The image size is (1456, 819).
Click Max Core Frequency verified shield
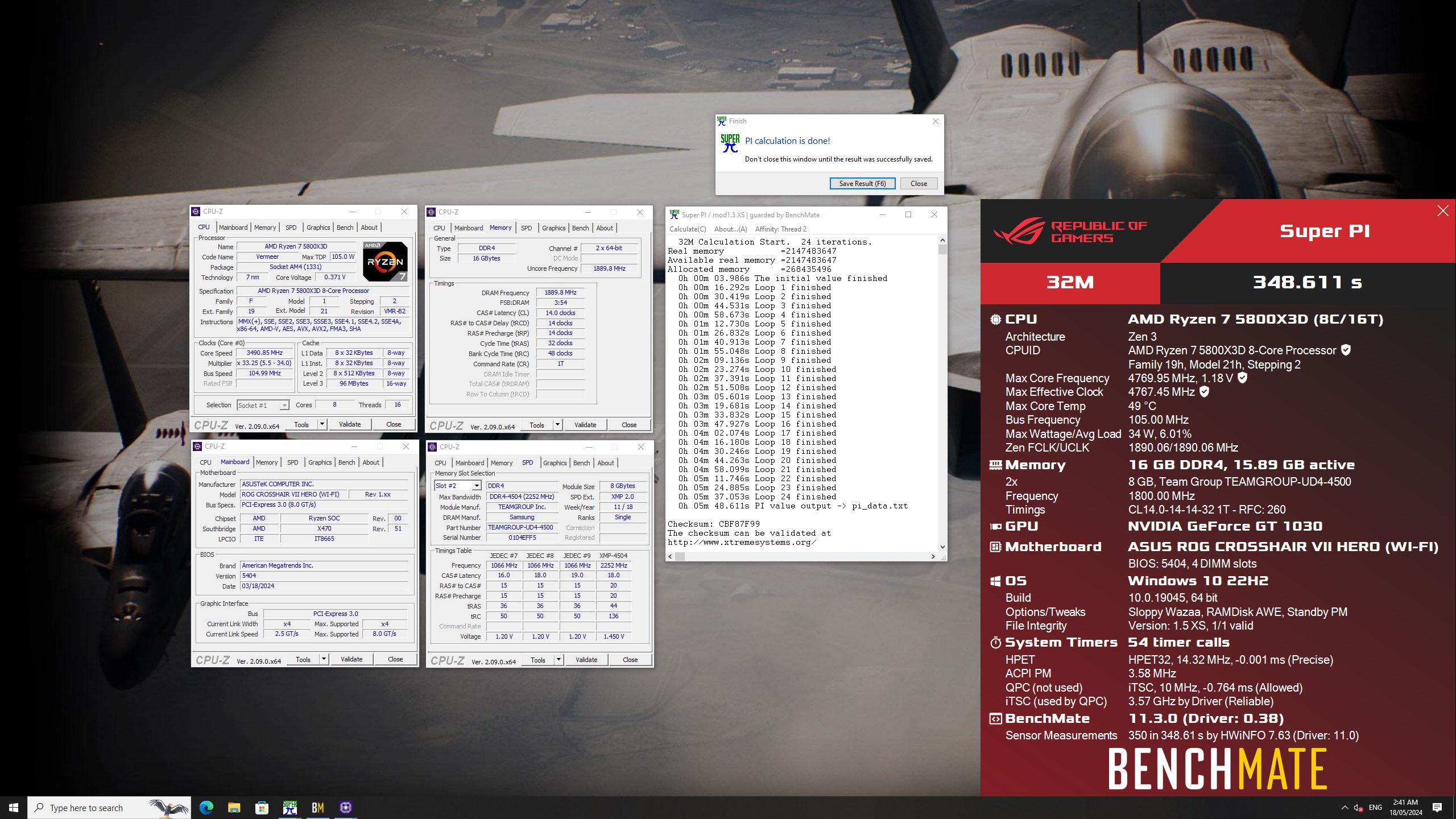point(1243,378)
